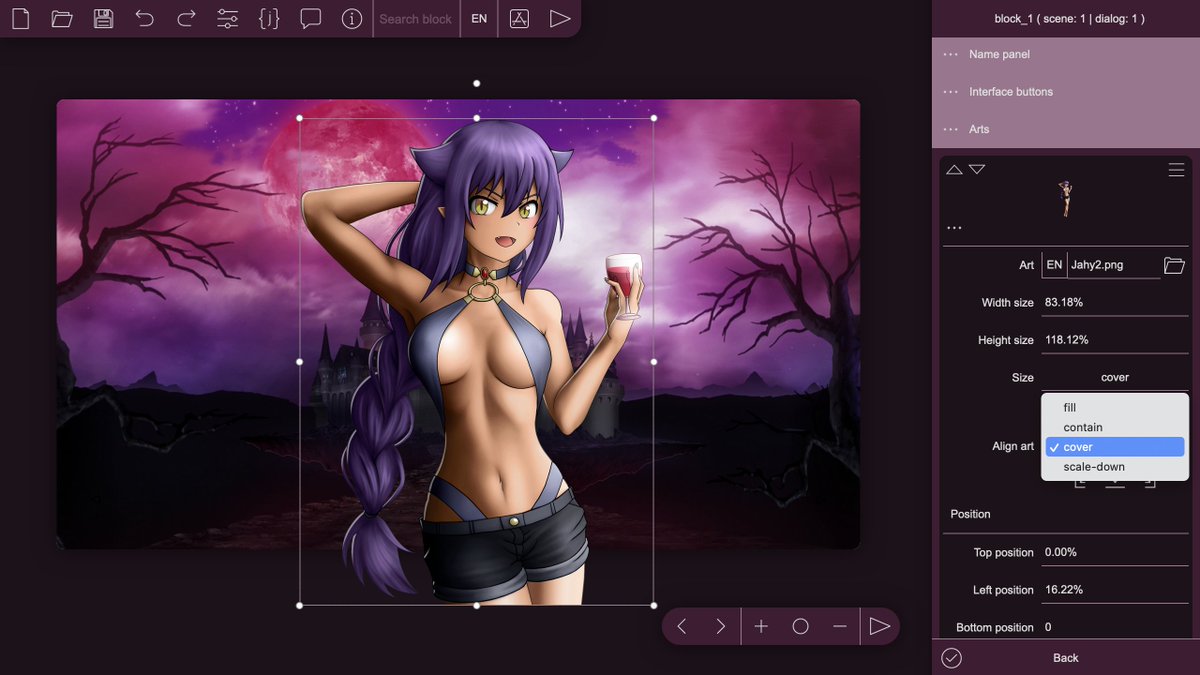Play the project from top toolbar
The height and width of the screenshot is (675, 1200).
pyautogui.click(x=560, y=18)
